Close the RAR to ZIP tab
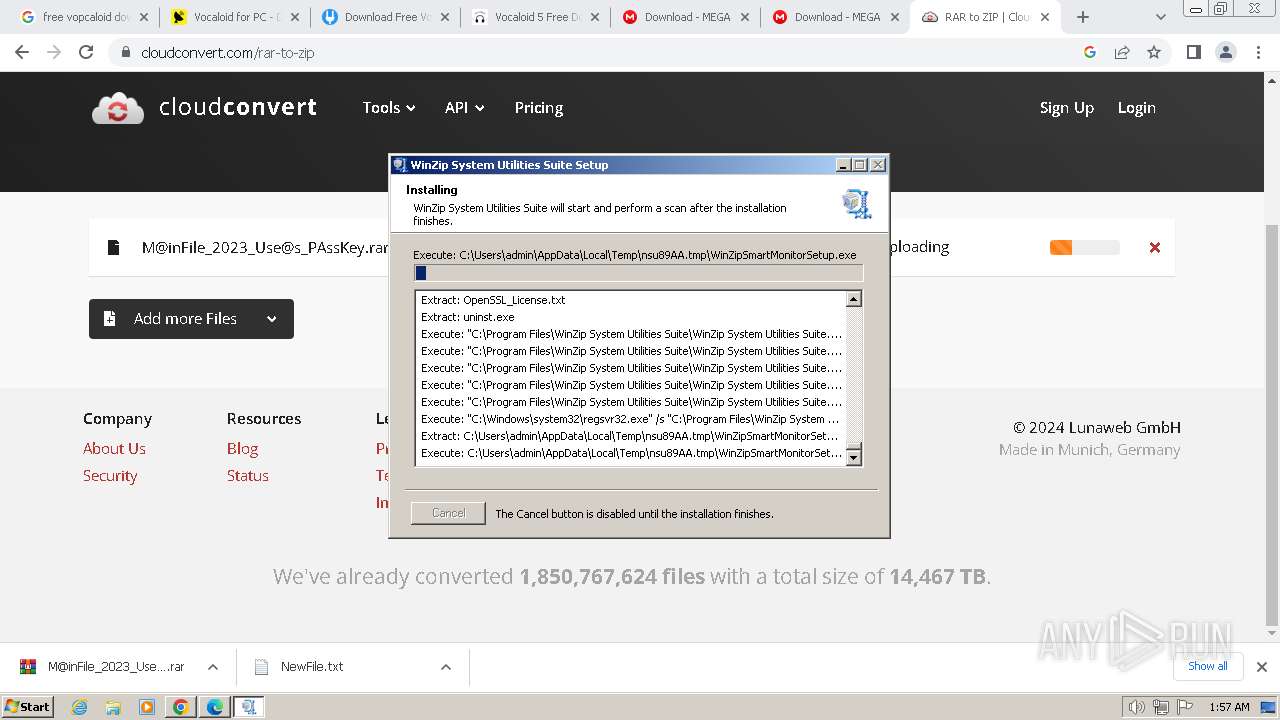1280x720 pixels. (x=1045, y=17)
